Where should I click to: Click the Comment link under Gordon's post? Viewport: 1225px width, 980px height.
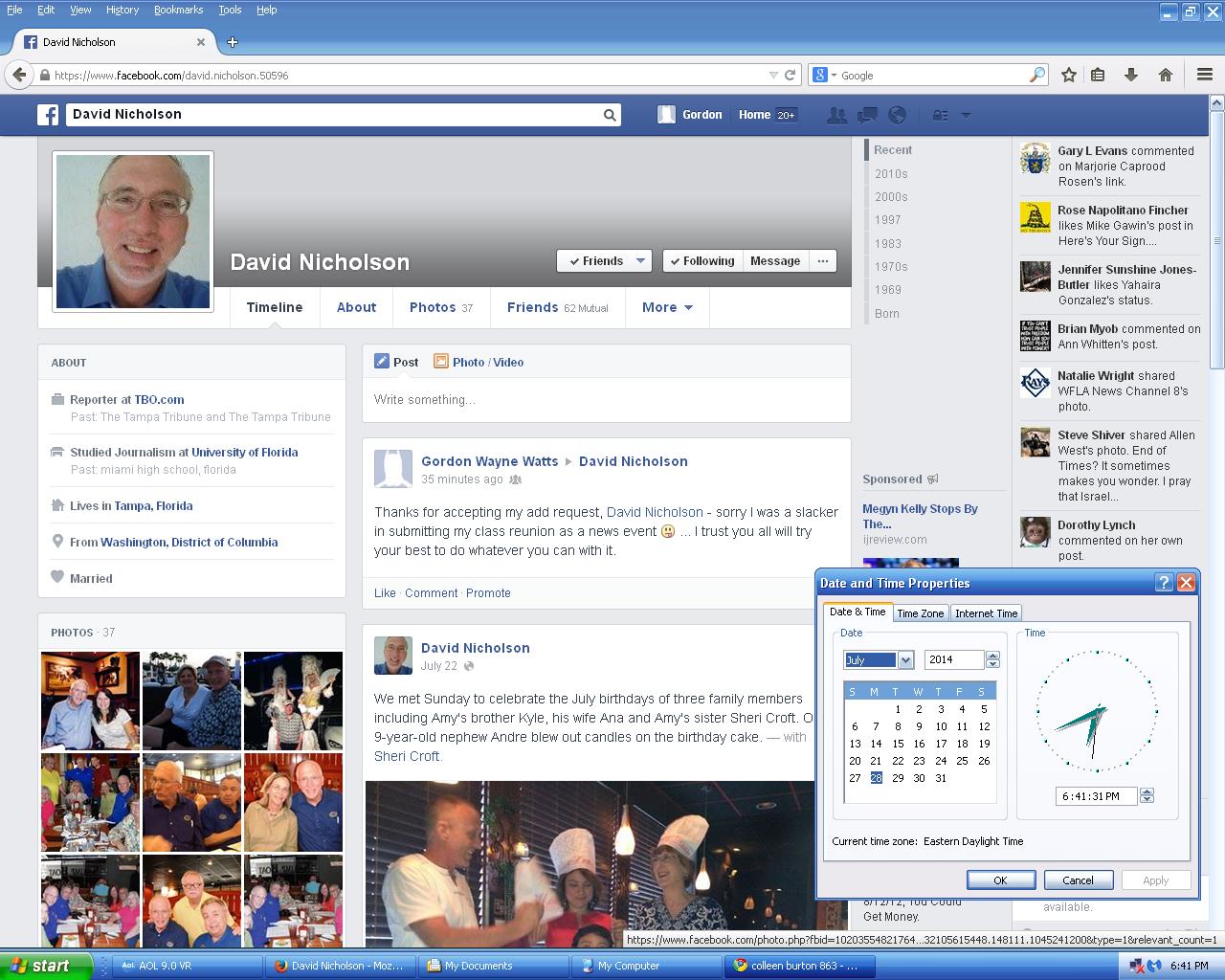coord(431,593)
